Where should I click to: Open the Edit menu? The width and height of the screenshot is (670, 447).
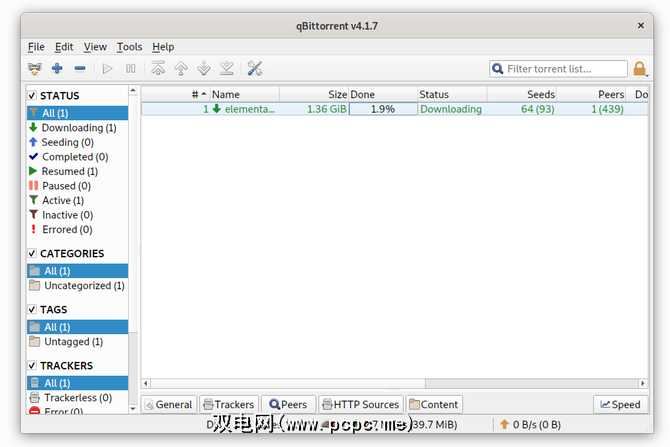coord(64,47)
